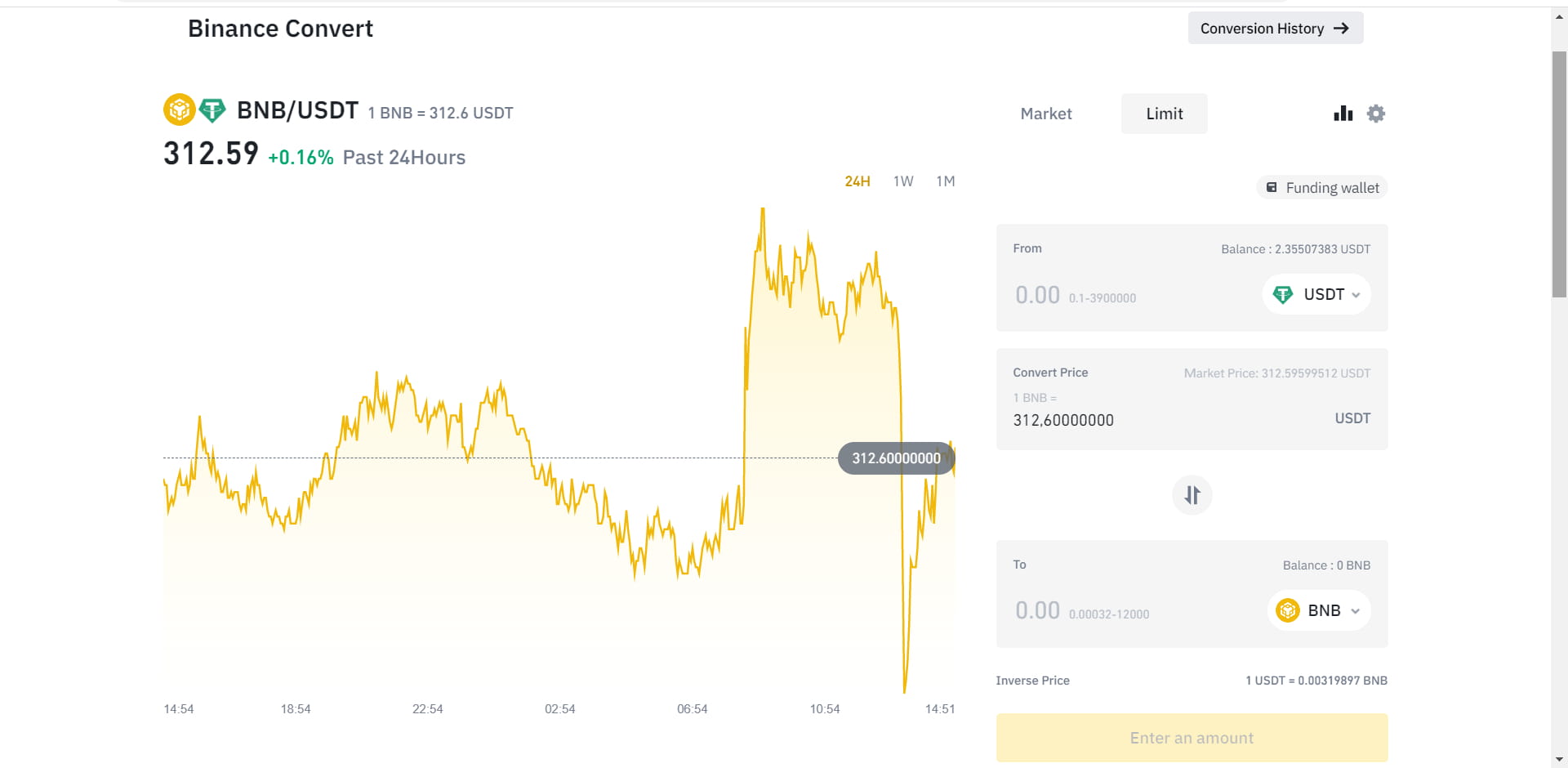Image resolution: width=1568 pixels, height=768 pixels.
Task: Select the Limit tab
Action: [1164, 114]
